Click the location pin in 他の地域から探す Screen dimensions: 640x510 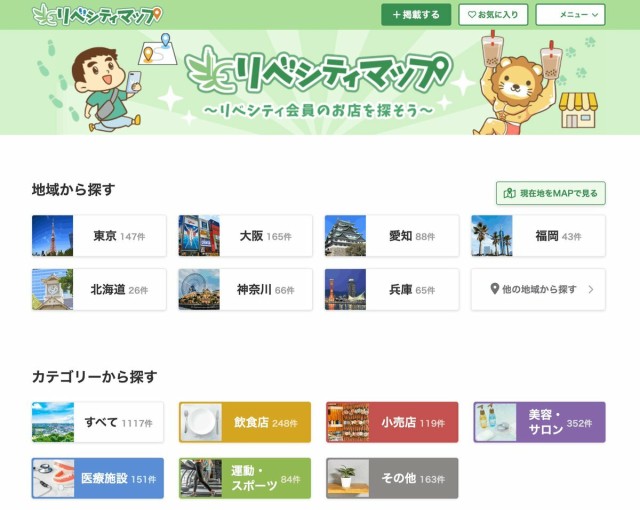click(x=494, y=289)
